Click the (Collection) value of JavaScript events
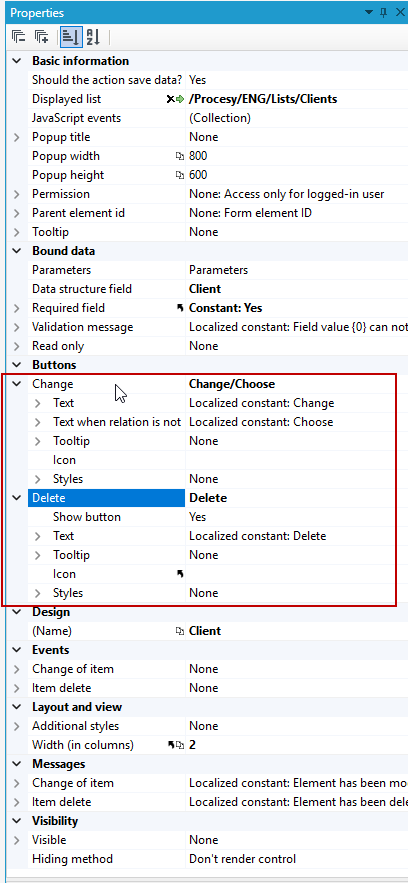This screenshot has width=408, height=883. click(219, 118)
